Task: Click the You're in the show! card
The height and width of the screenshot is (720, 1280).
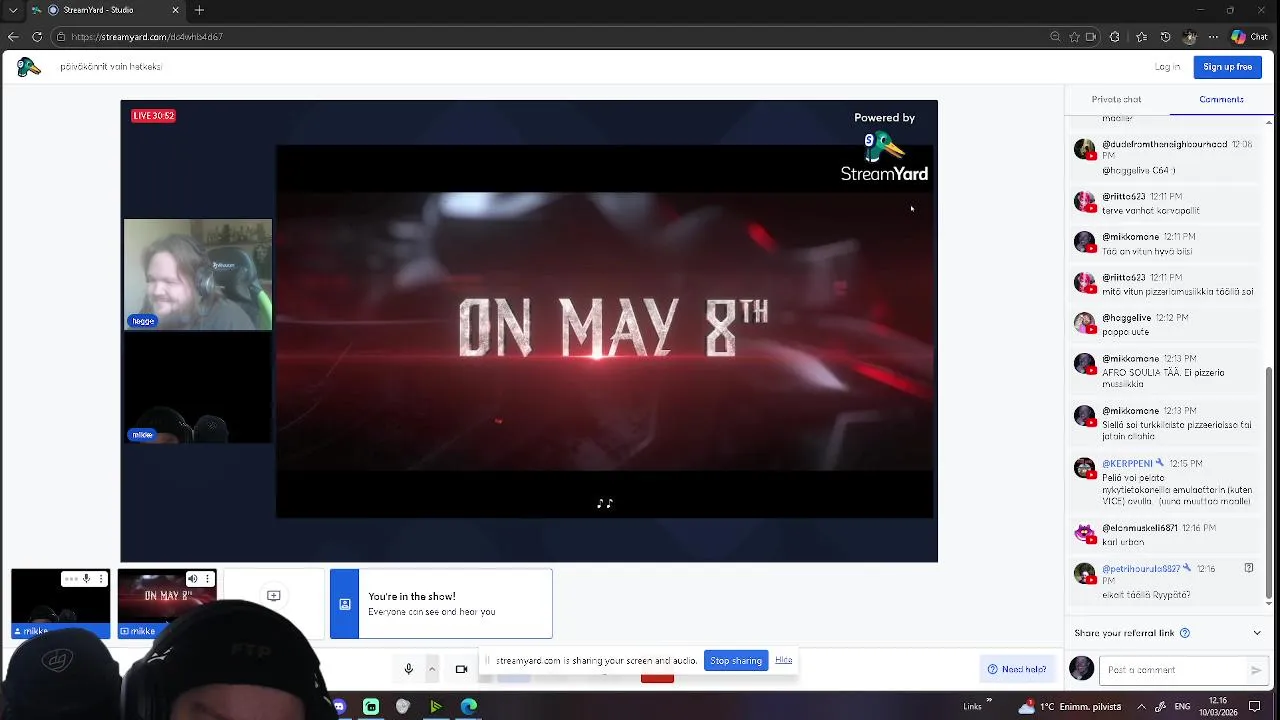Action: 441,604
